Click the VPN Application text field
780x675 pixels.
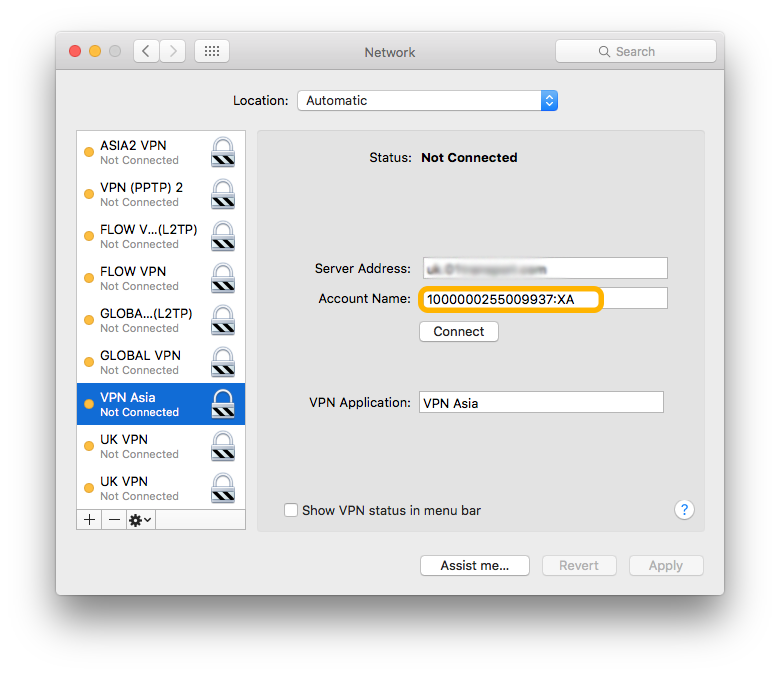click(540, 403)
